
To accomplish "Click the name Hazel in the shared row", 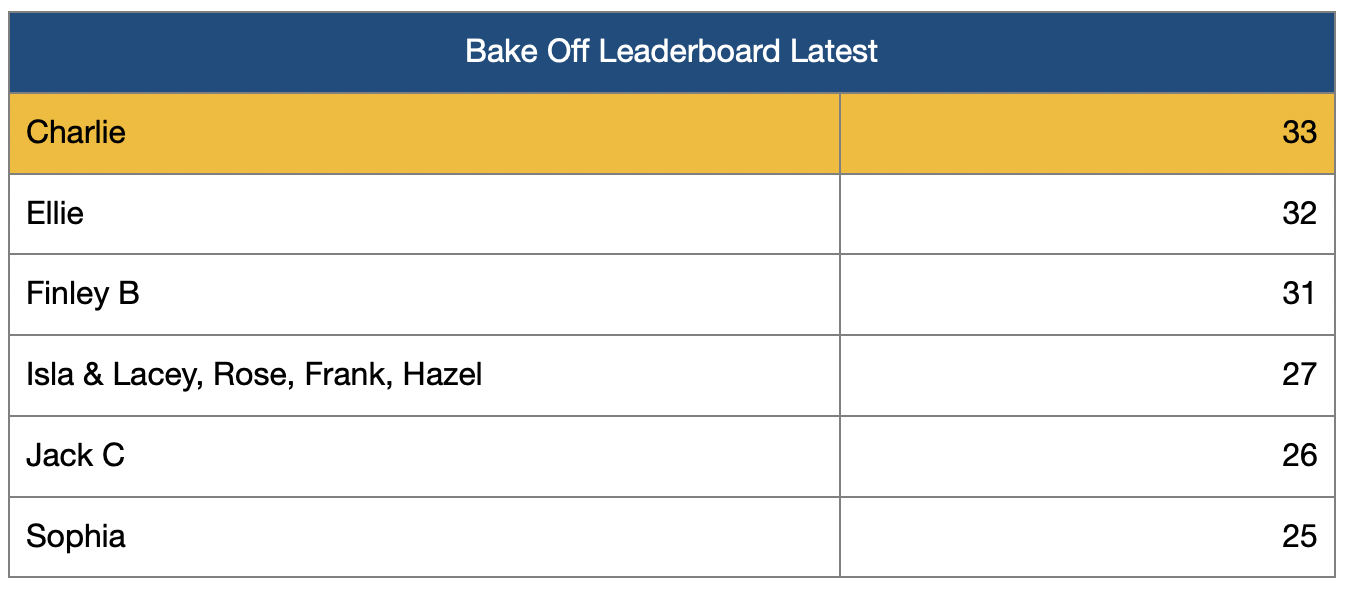I will [x=443, y=375].
